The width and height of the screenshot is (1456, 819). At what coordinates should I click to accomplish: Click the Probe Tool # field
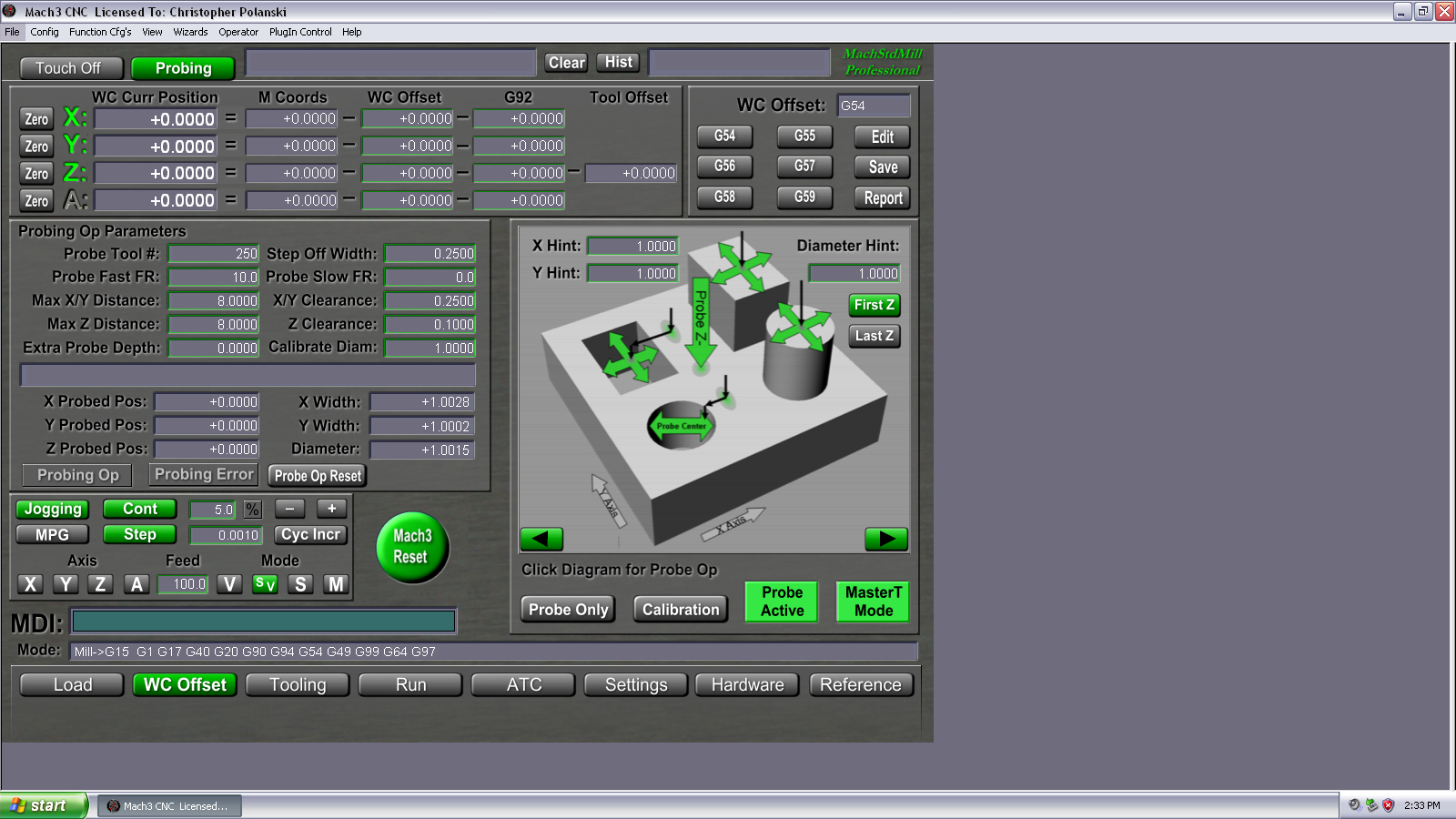coord(214,254)
